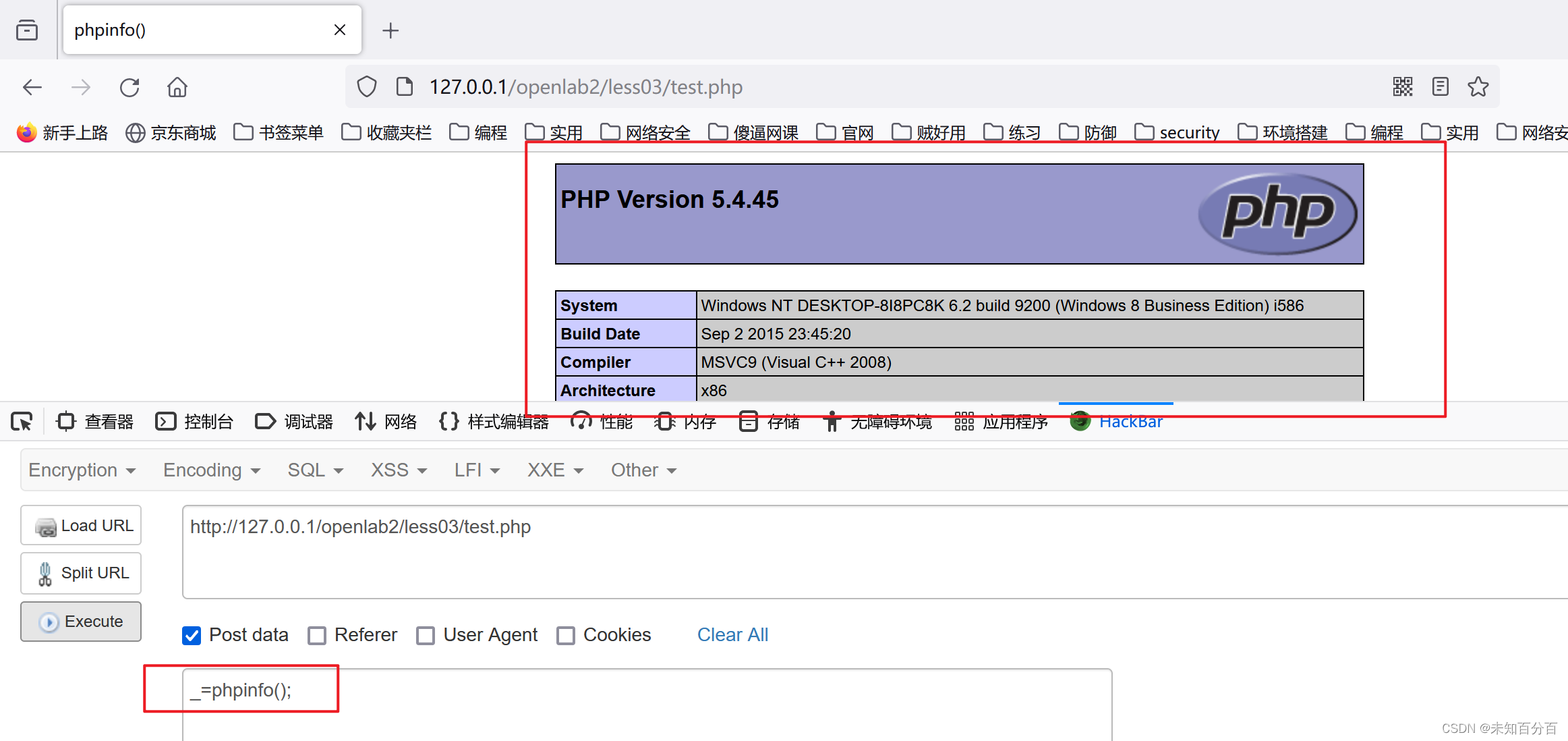Open the 书签菜单 bookmark folder
This screenshot has width=1568, height=741.
[279, 132]
